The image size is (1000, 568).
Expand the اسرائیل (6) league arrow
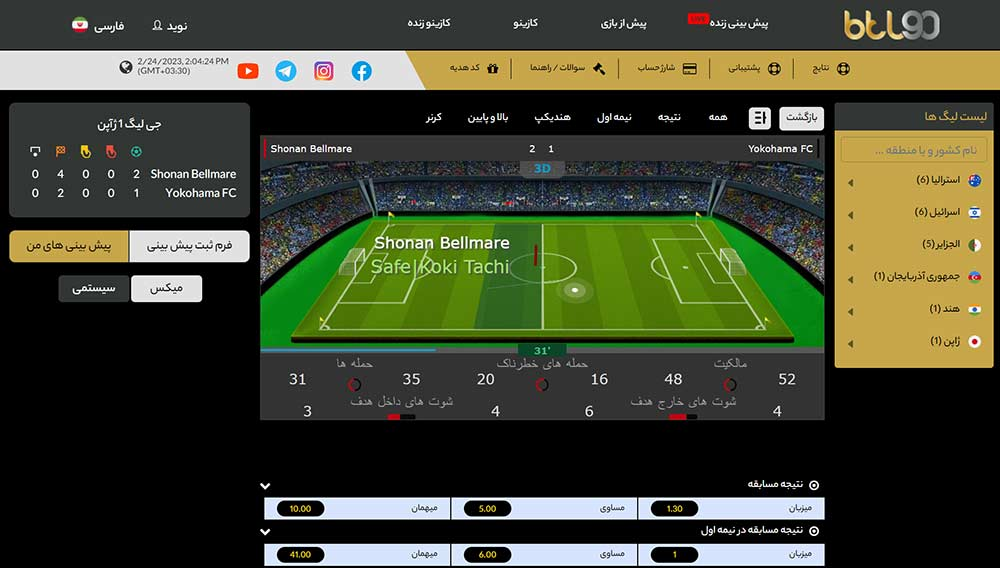pyautogui.click(x=850, y=215)
